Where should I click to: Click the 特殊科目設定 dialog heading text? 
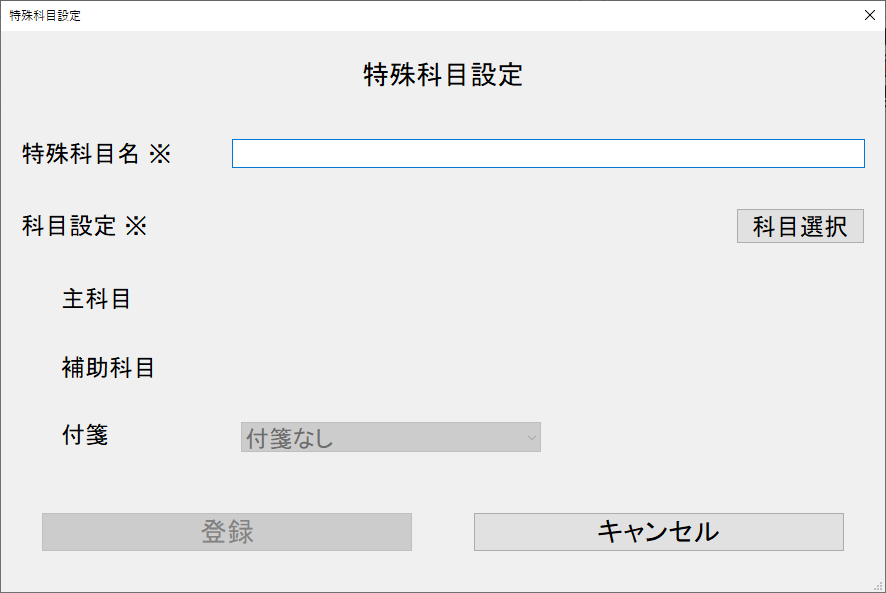tap(443, 74)
